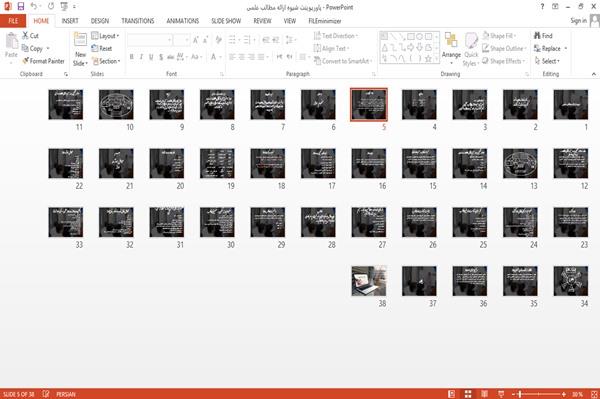This screenshot has height=399, width=600.
Task: Click PERSIAN language indicator
Action: (x=66, y=394)
